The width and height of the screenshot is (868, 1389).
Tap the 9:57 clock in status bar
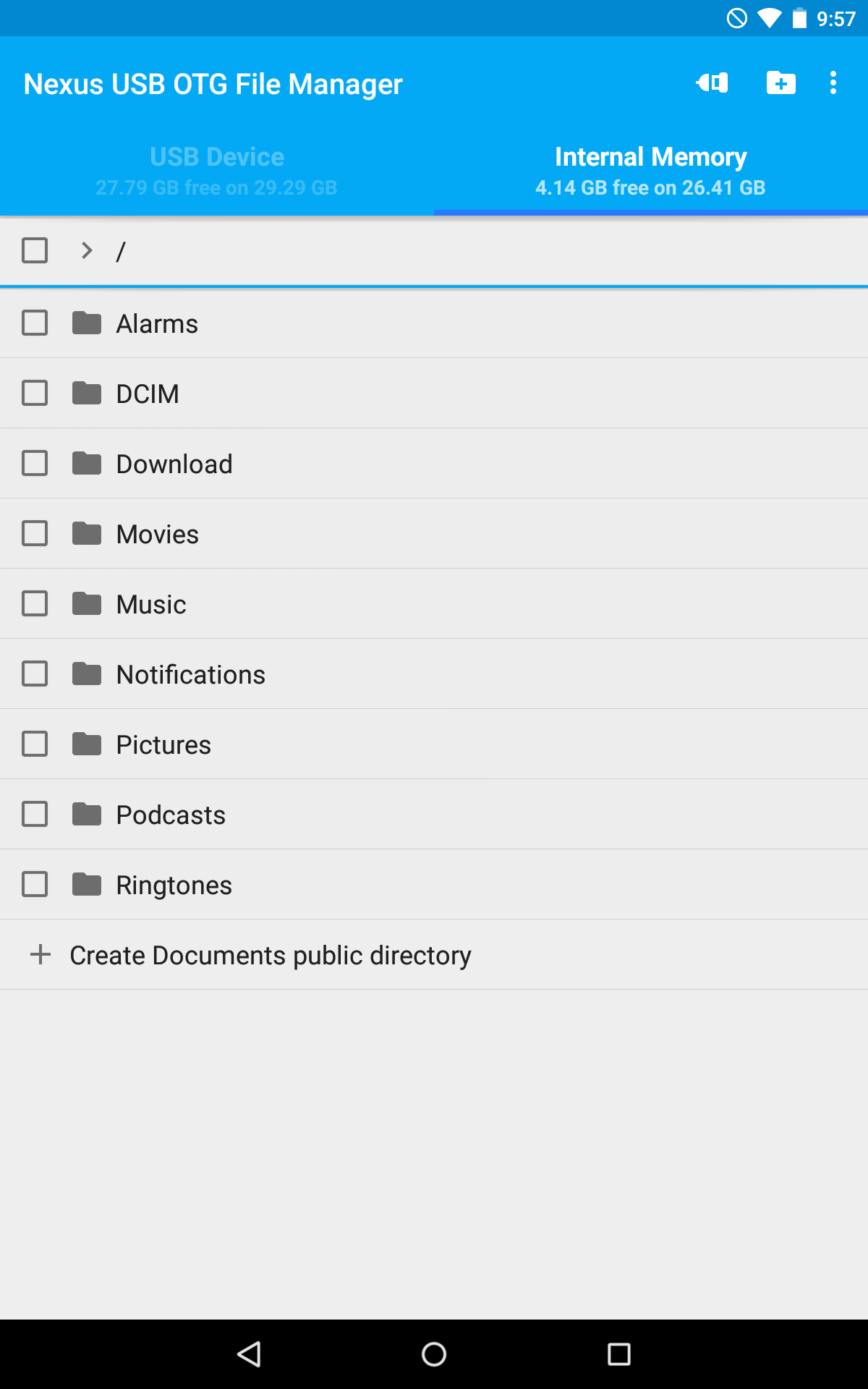[836, 19]
